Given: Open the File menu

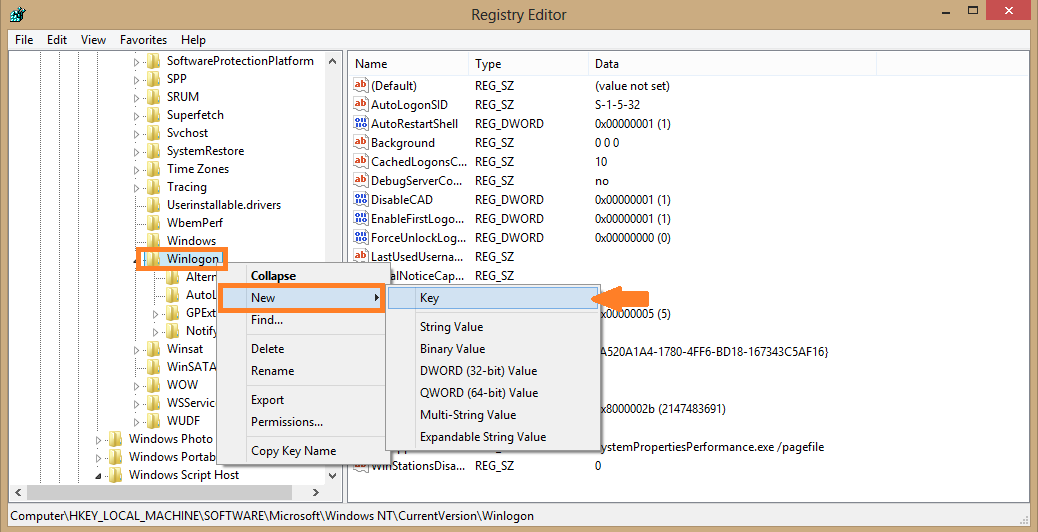Looking at the screenshot, I should point(24,40).
